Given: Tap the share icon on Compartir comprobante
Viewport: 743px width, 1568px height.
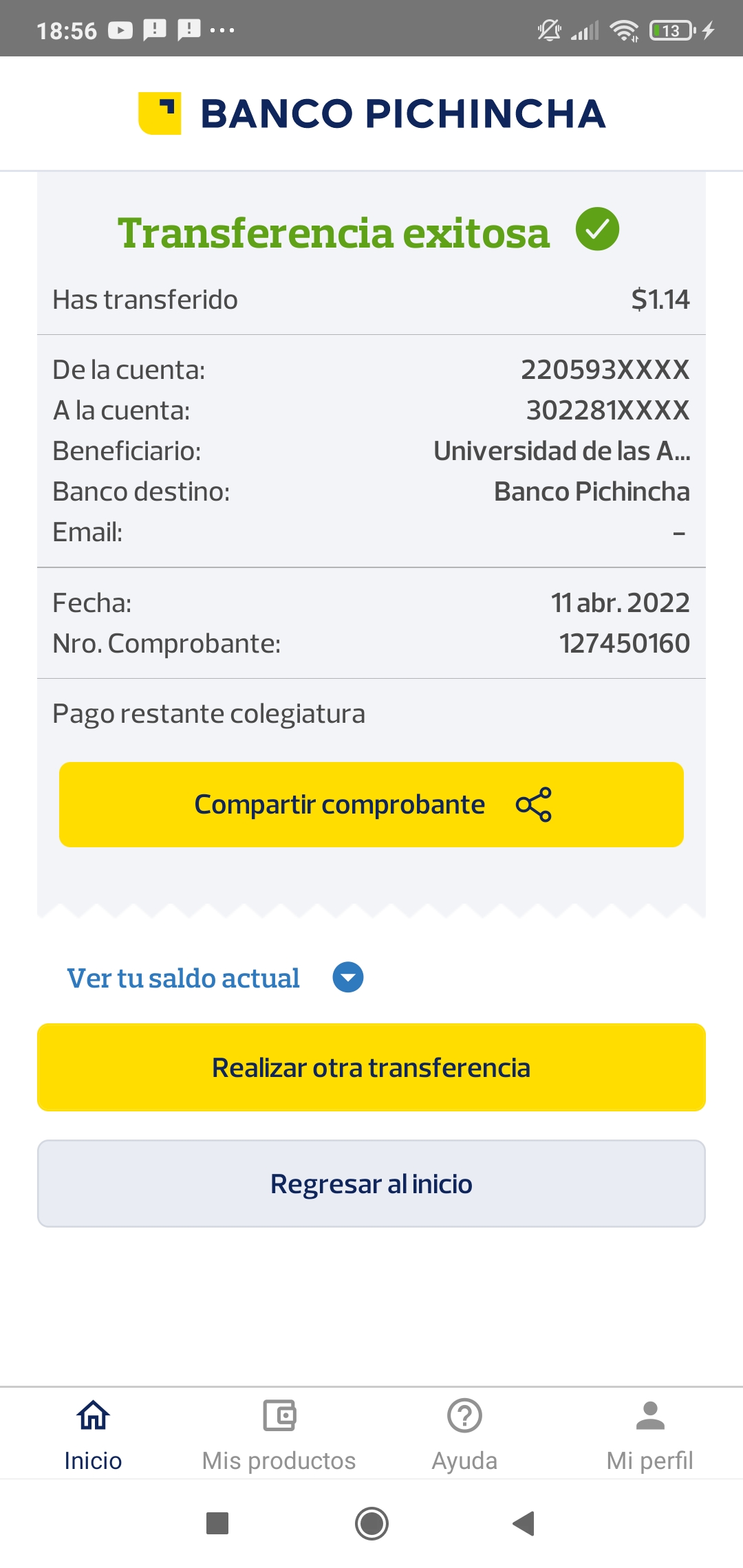Looking at the screenshot, I should (x=534, y=805).
